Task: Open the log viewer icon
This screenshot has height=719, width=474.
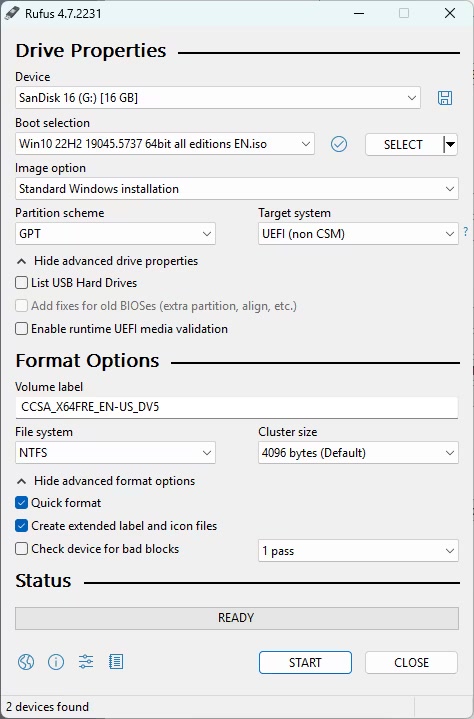Action: 116,662
